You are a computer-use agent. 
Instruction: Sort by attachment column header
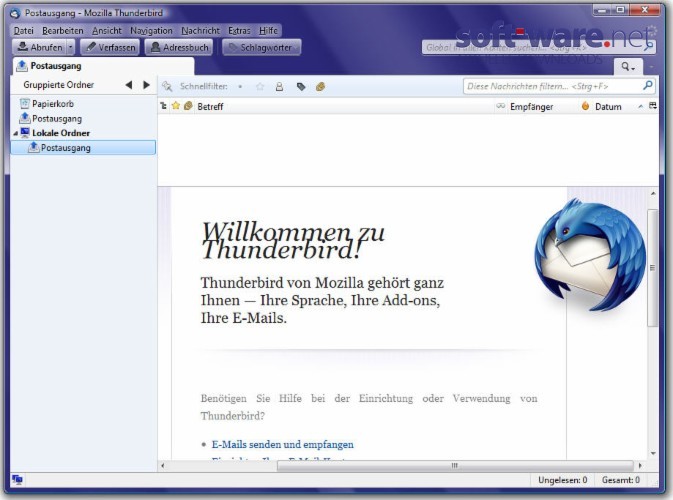pos(188,106)
